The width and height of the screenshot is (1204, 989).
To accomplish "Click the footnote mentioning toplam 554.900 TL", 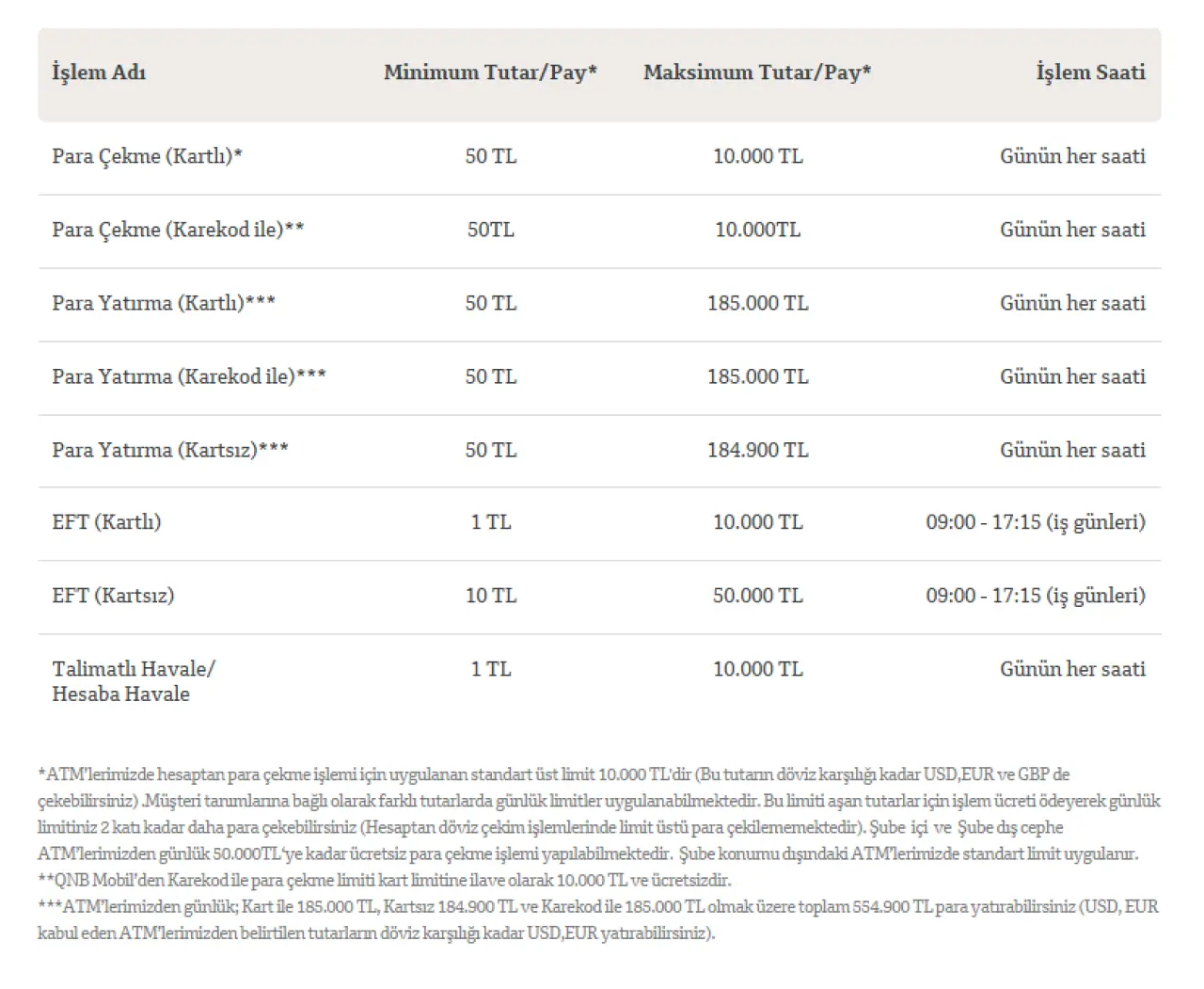I will (598, 920).
